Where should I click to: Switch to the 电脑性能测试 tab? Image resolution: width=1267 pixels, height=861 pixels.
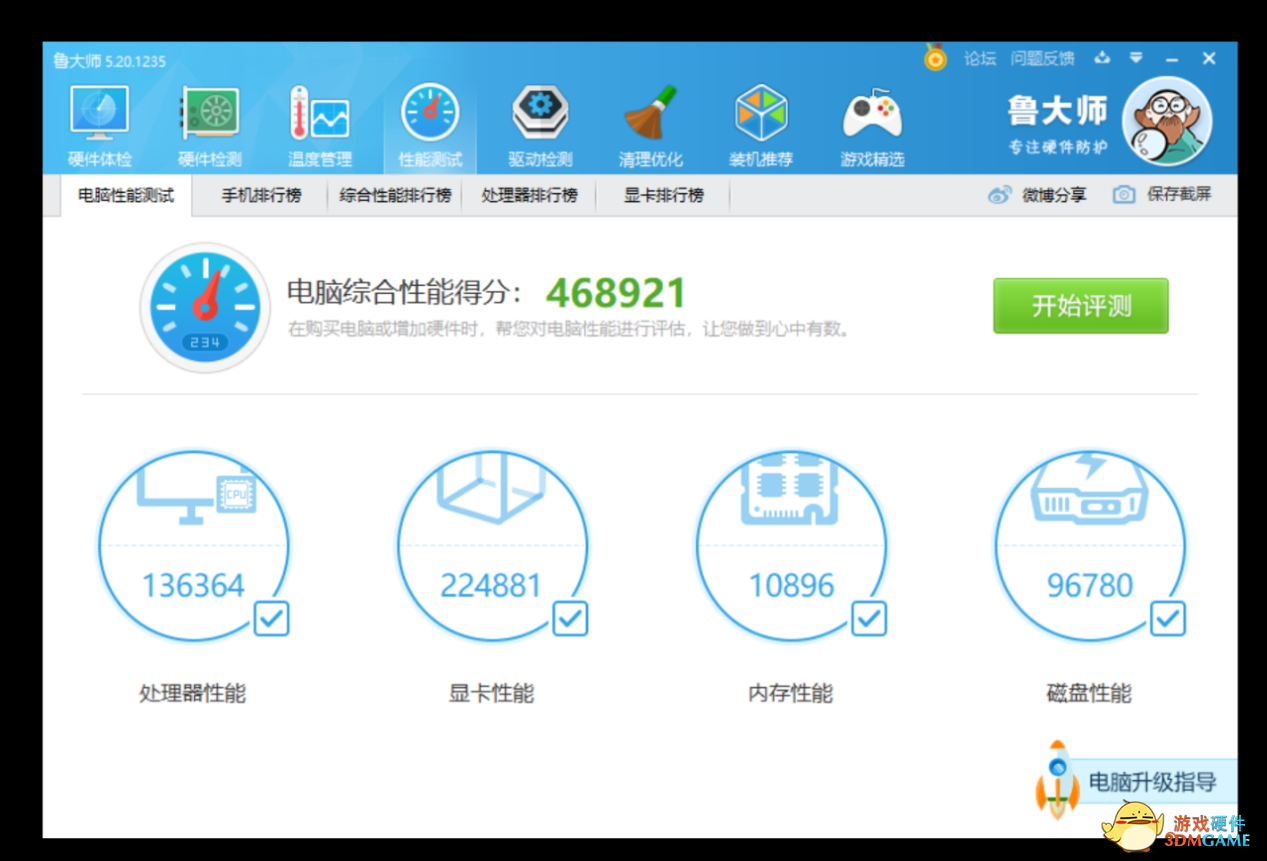click(x=126, y=195)
